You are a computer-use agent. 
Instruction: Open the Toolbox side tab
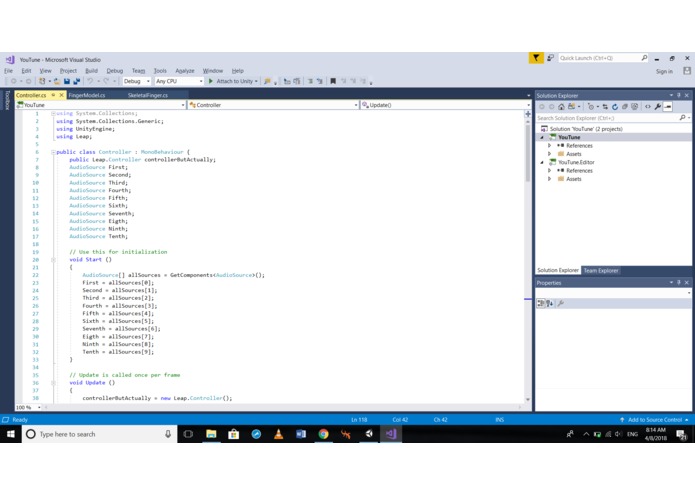click(7, 100)
